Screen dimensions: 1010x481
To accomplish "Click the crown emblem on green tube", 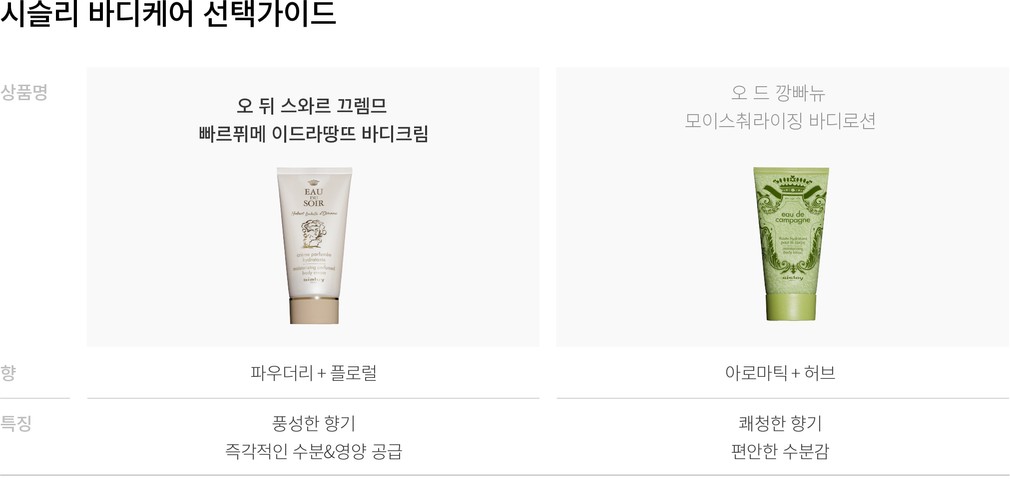I will tap(791, 187).
